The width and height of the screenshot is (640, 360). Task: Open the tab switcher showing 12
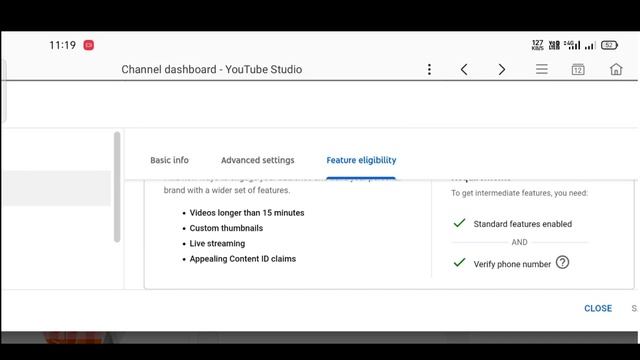578,69
